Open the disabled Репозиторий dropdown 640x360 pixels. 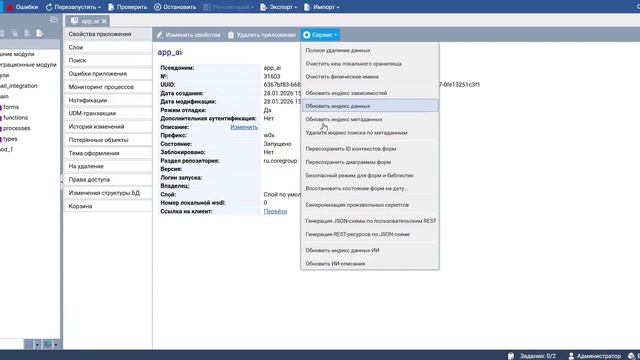[x=228, y=7]
